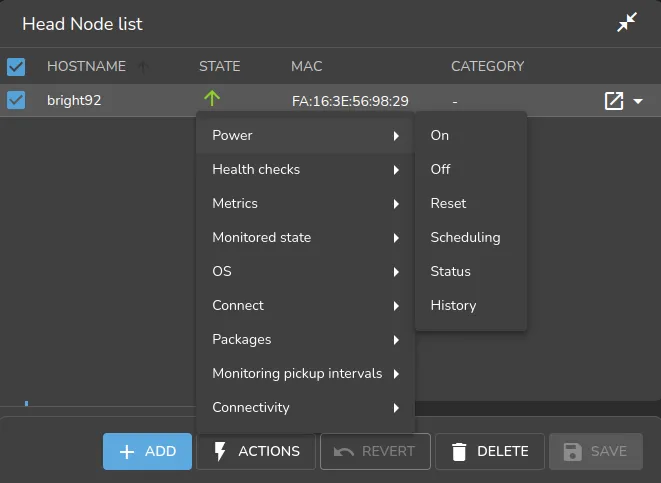Click the REVERT button
The image size is (661, 483).
tap(375, 451)
